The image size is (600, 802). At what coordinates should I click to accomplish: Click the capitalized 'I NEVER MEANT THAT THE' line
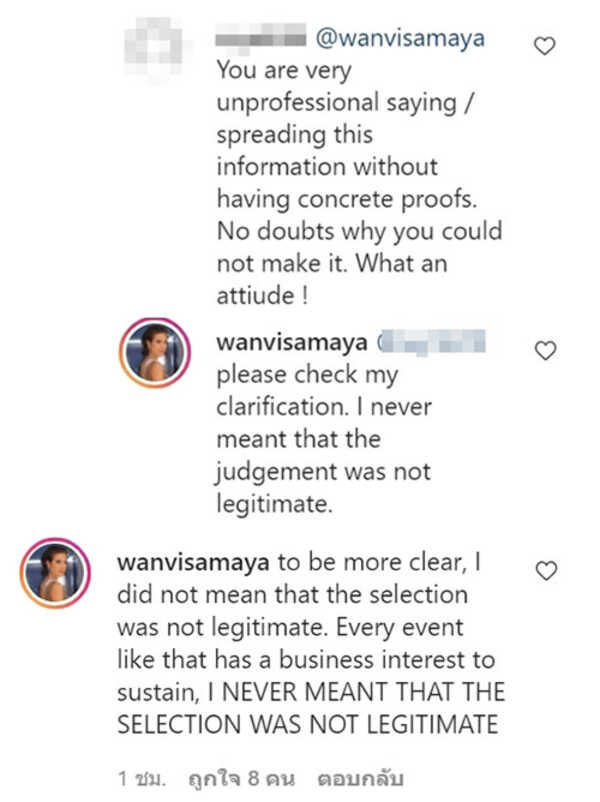(310, 693)
